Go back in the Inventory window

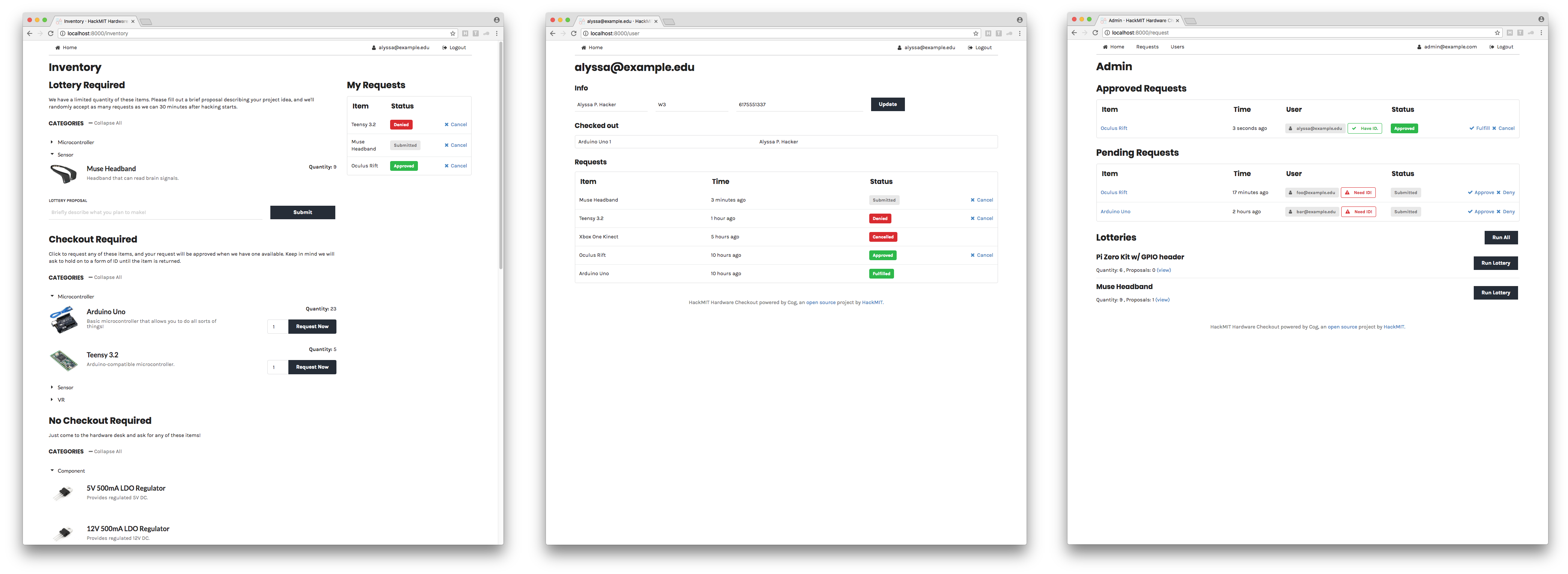[29, 33]
